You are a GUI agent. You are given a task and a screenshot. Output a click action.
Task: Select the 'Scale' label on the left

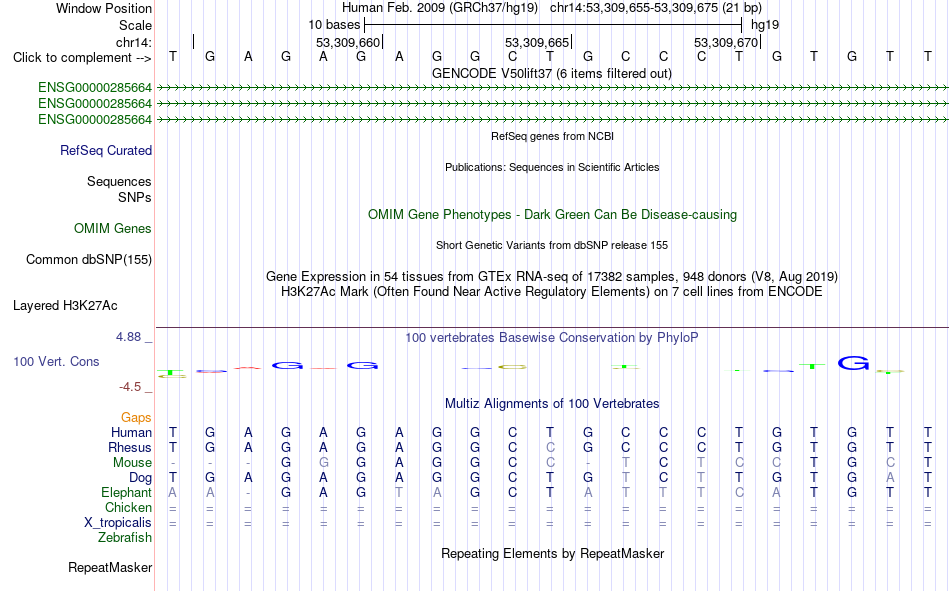135,25
